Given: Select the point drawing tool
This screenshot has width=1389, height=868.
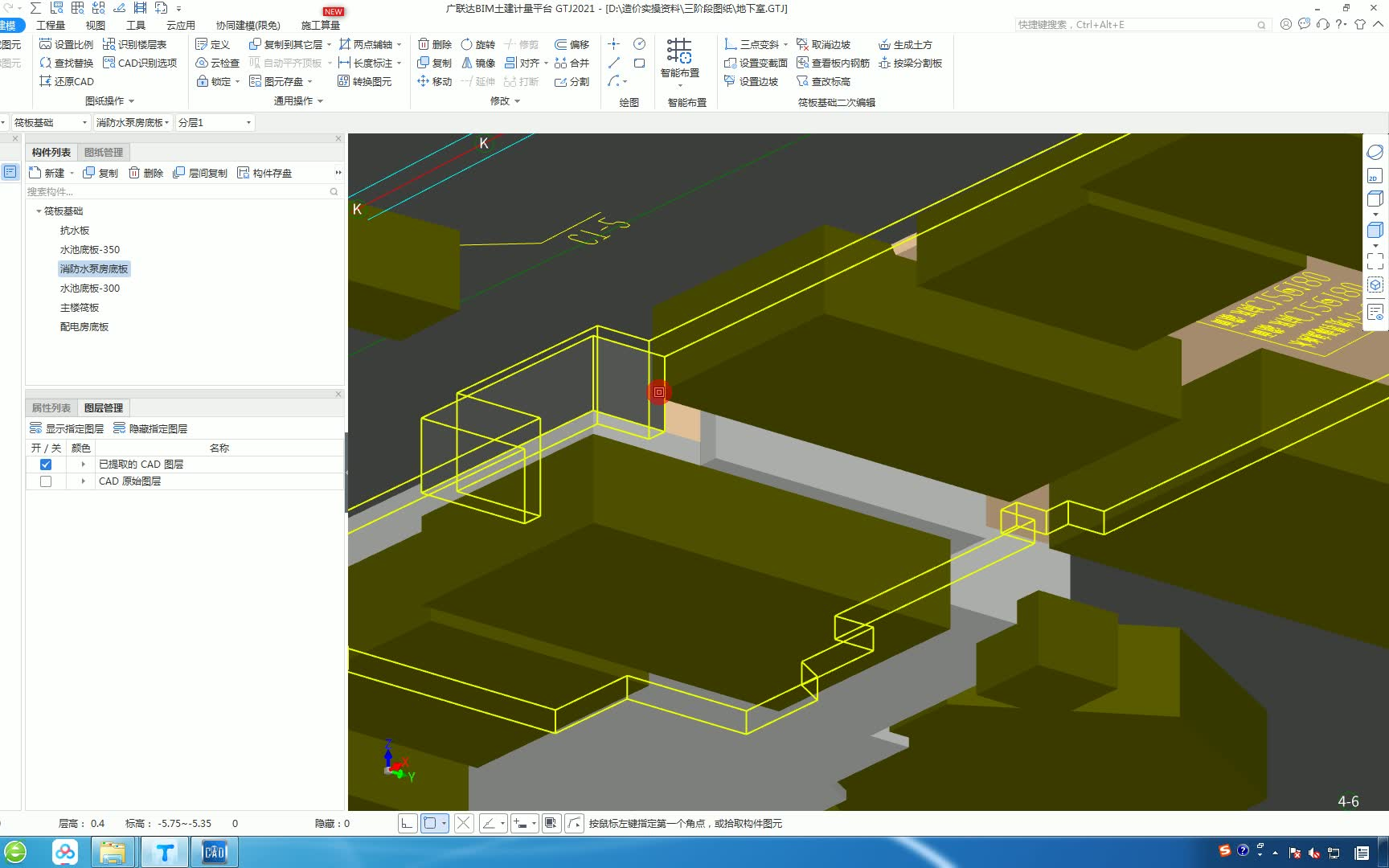Looking at the screenshot, I should point(613,43).
